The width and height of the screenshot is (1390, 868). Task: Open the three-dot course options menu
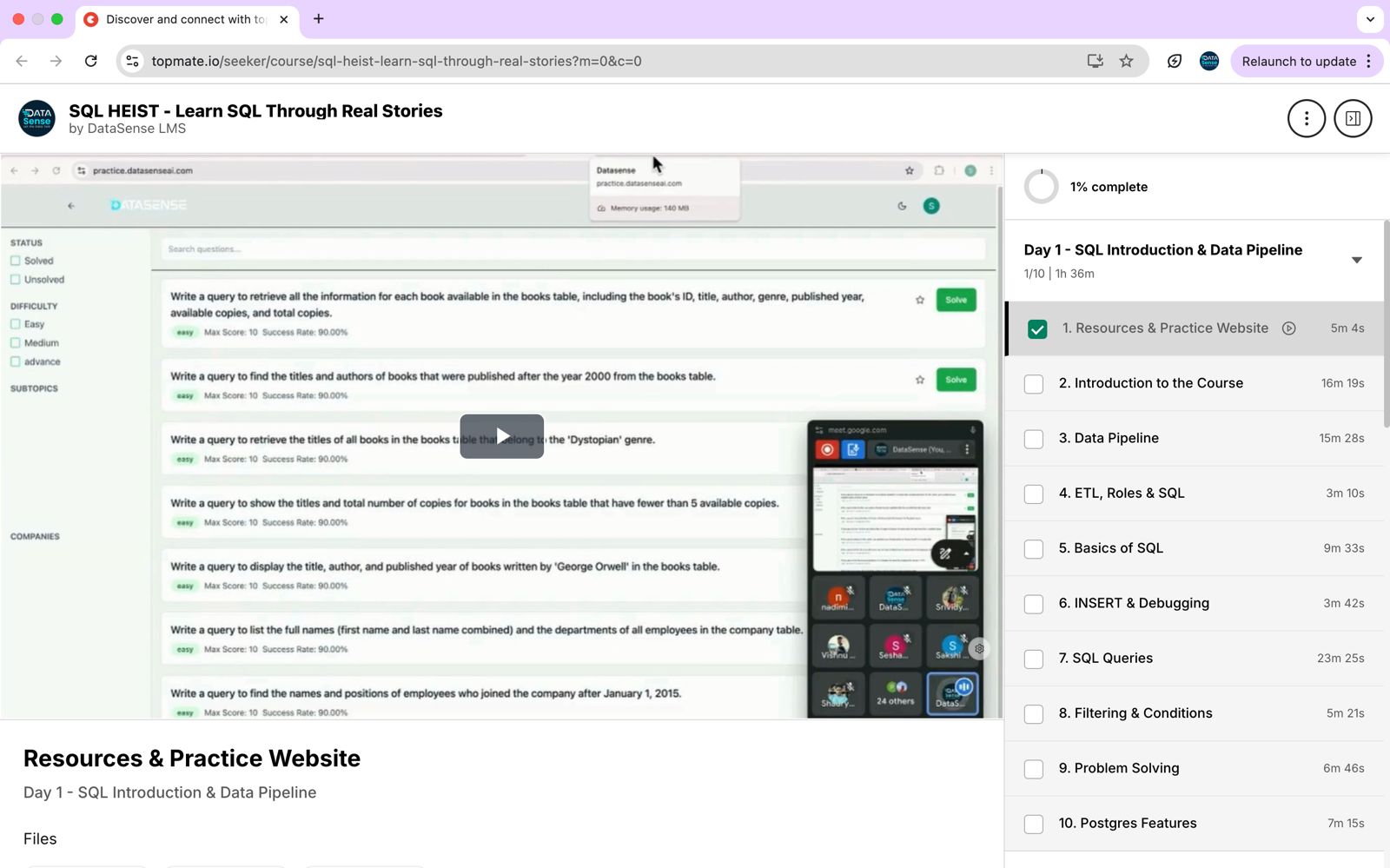1306,118
